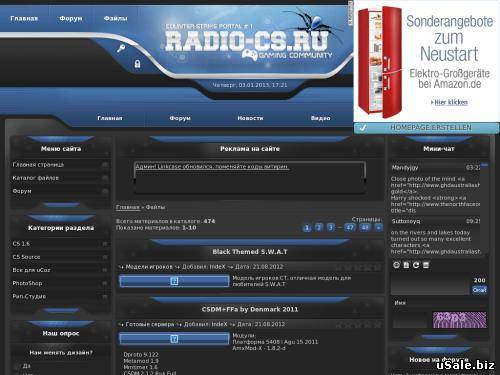Click Suttonoyq username in mini-chat
Image resolution: width=500 pixels, height=375 pixels.
click(406, 221)
